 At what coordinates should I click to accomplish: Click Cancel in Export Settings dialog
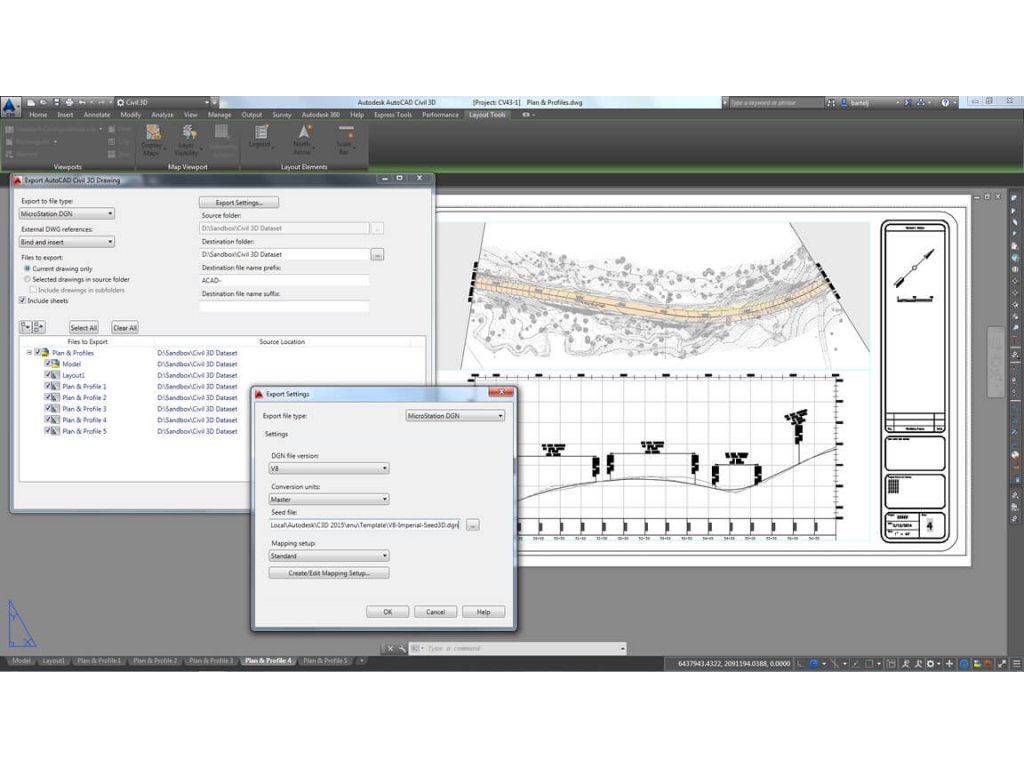436,612
